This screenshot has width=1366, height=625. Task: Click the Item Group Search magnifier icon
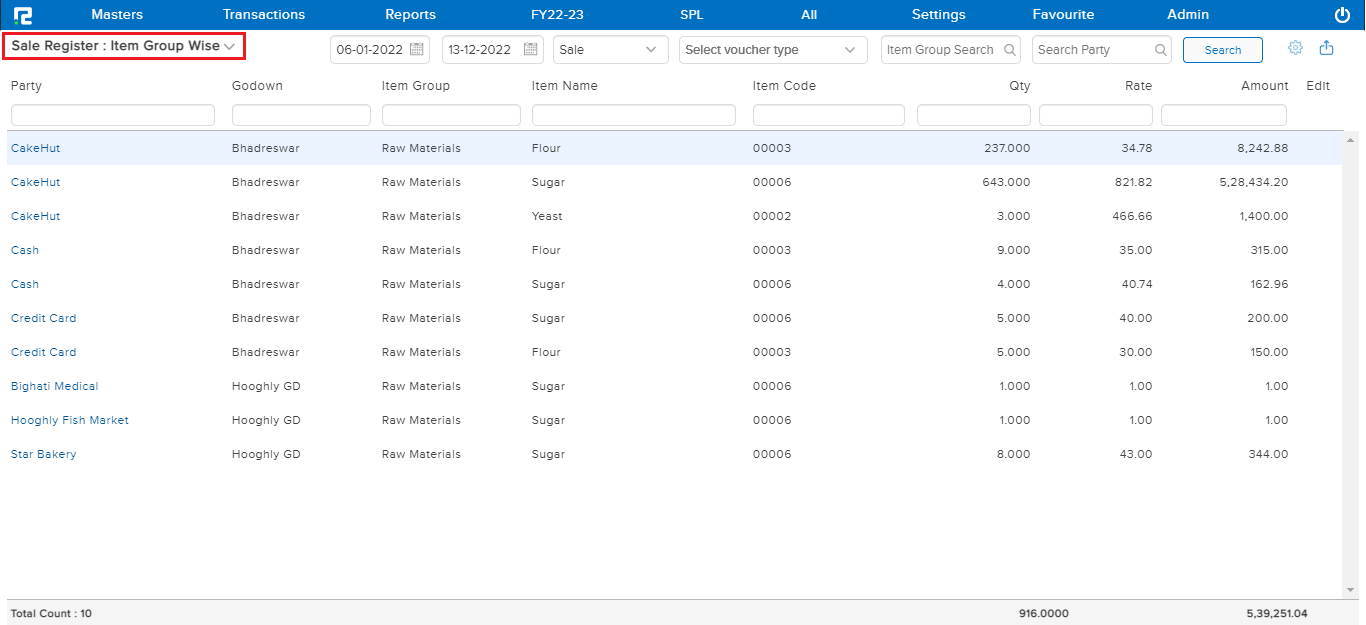point(1009,50)
